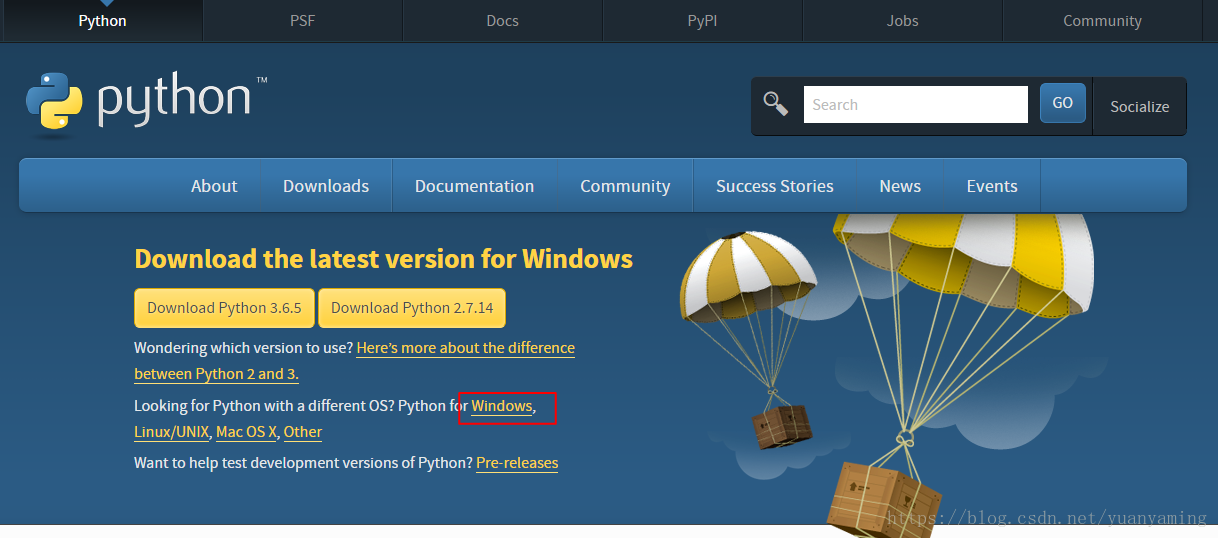The image size is (1218, 538).
Task: Open the Events navigation menu
Action: [992, 186]
